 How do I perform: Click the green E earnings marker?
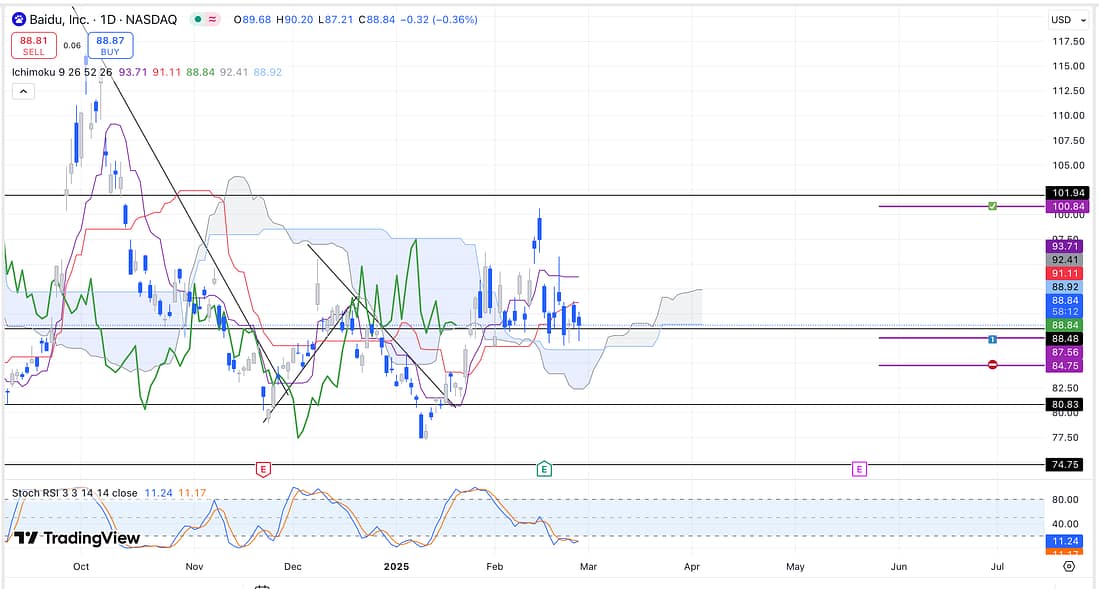(x=544, y=468)
